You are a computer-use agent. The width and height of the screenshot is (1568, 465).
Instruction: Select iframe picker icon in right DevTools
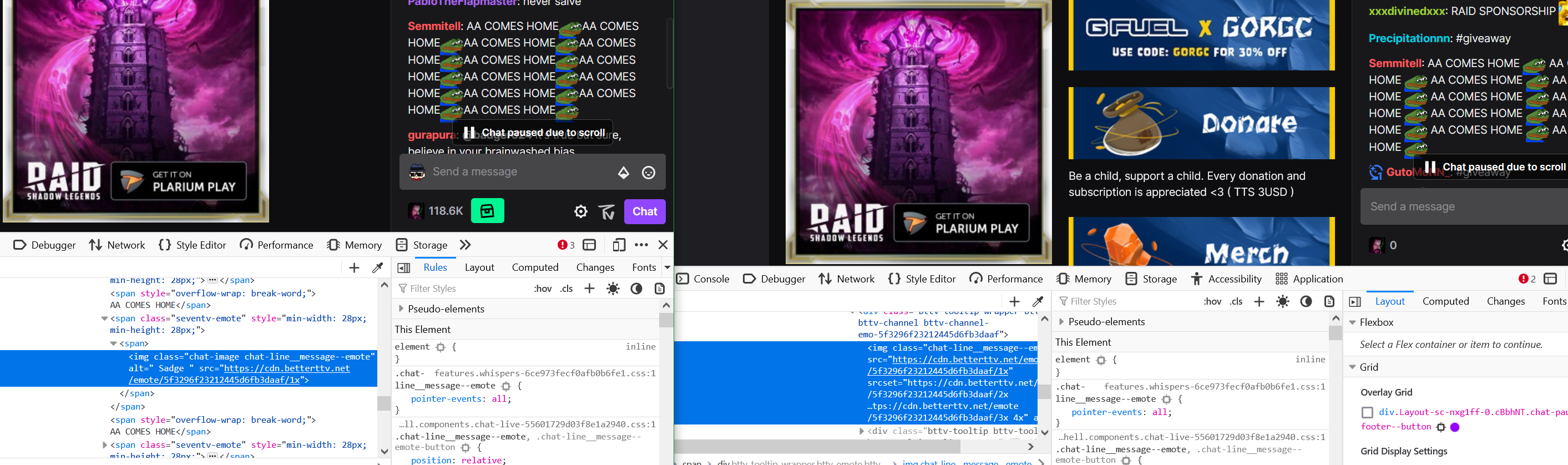tap(1550, 279)
